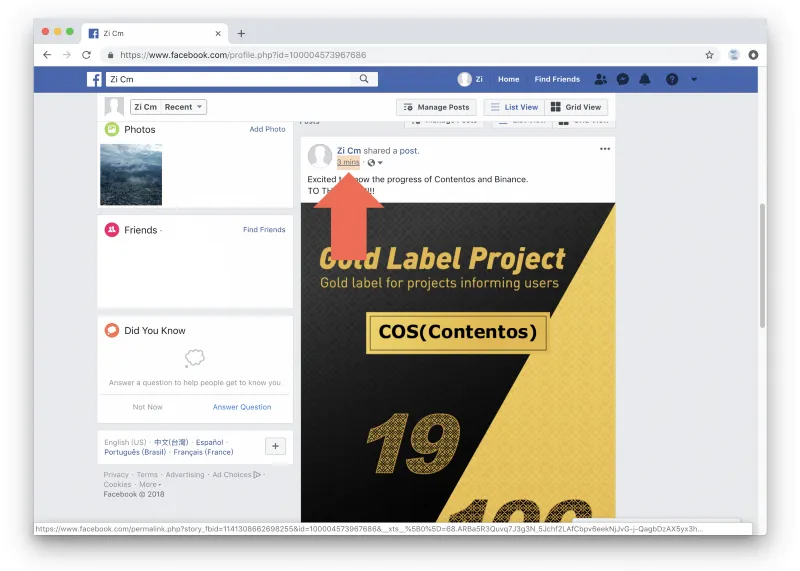Open account menu arrow in navbar
This screenshot has width=800, height=571.
pos(694,79)
